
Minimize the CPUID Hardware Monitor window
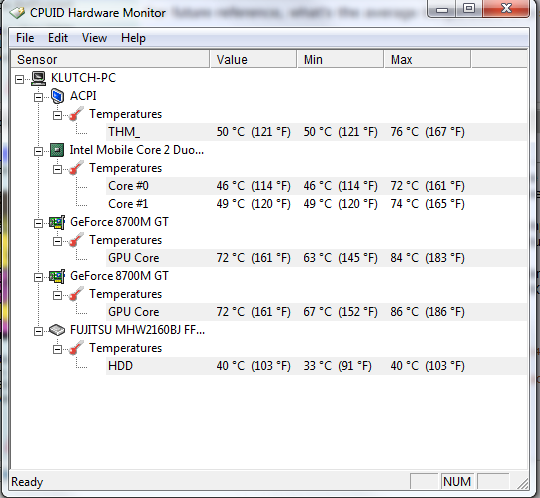442,9
